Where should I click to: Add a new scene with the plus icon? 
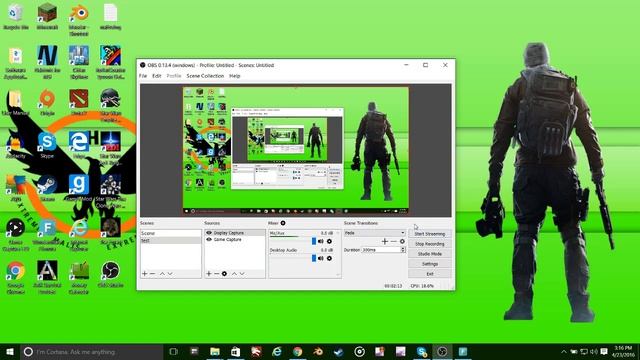144,273
